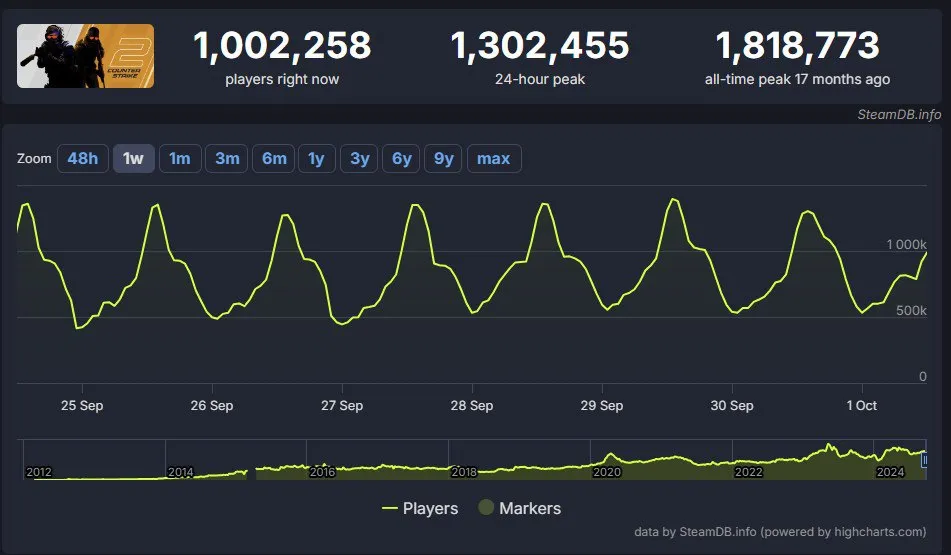The width and height of the screenshot is (951, 555).
Task: Toggle the Markers series in legend
Action: coord(519,508)
